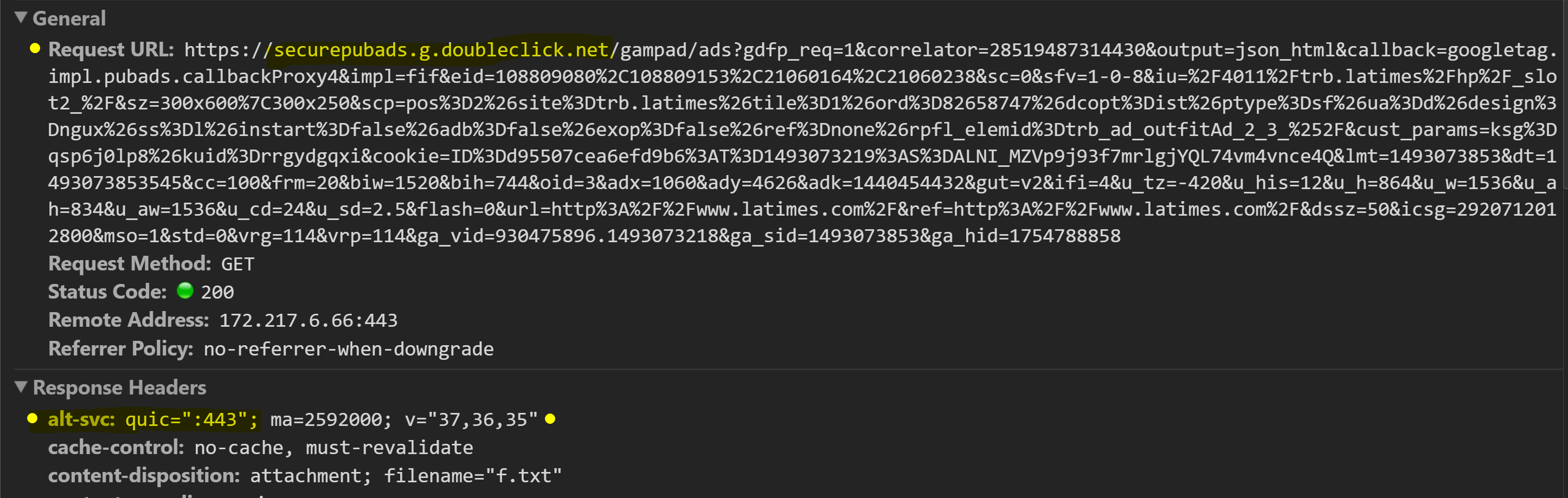Click the no-referrer-when-downgrade policy value

tap(348, 349)
